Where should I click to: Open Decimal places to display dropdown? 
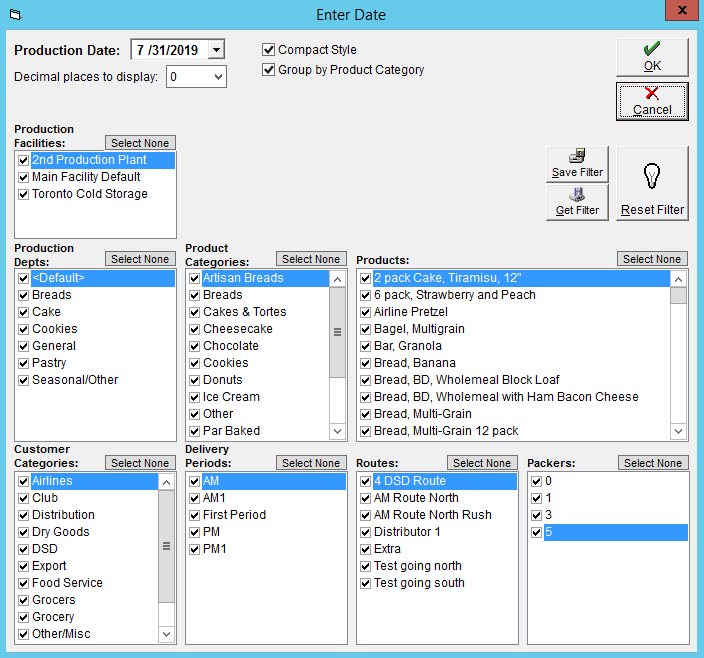[x=218, y=77]
